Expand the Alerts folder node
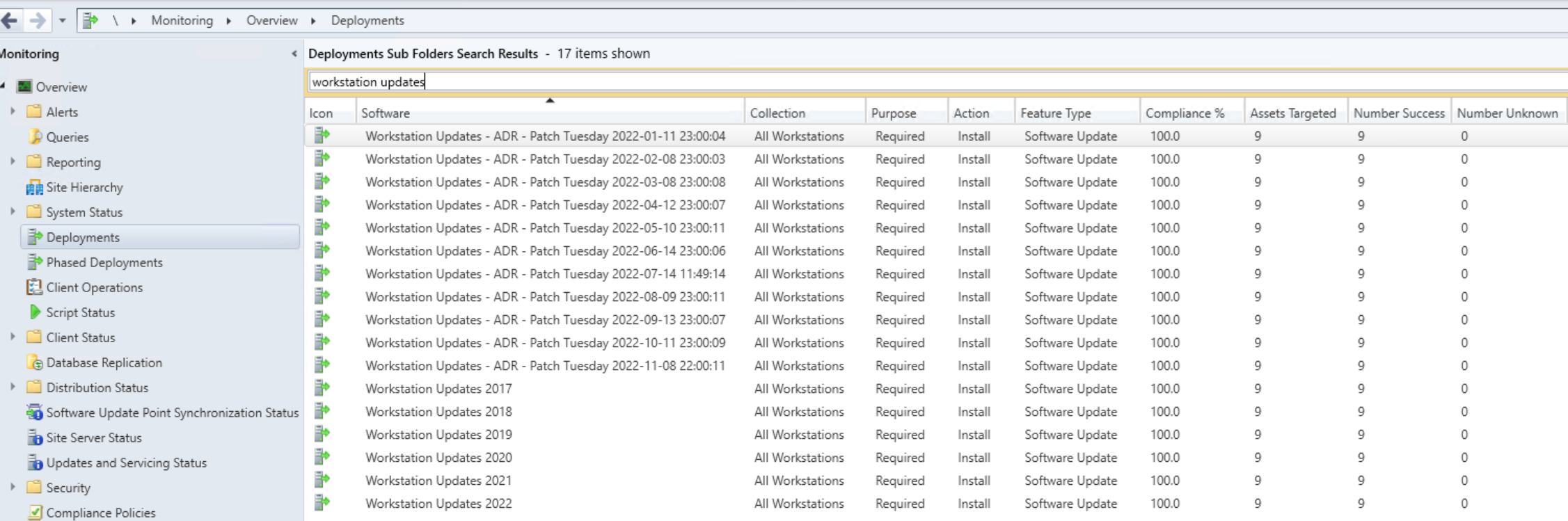The image size is (1568, 521). click(13, 111)
